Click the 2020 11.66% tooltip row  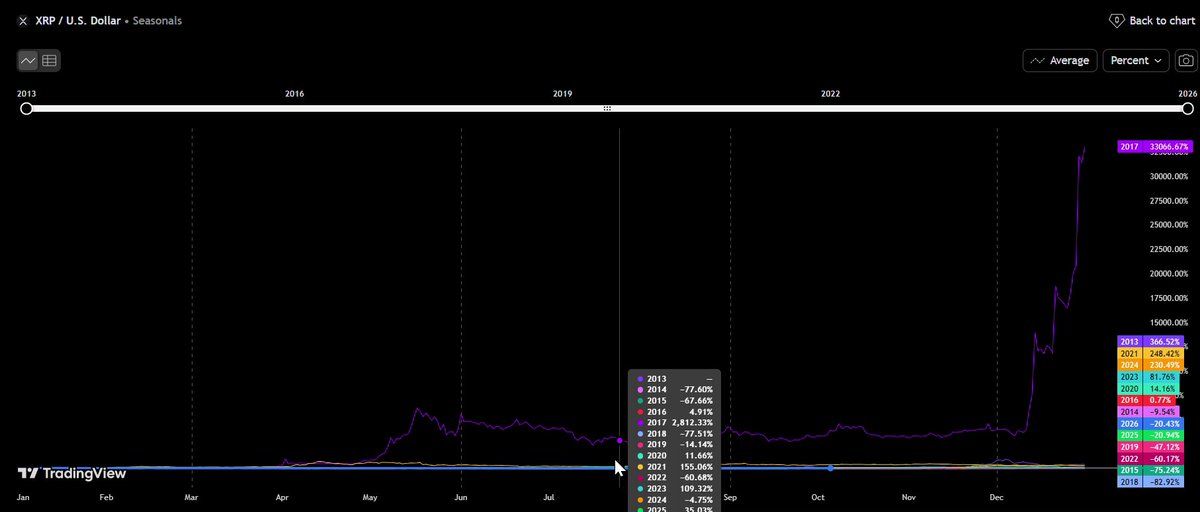coord(674,456)
